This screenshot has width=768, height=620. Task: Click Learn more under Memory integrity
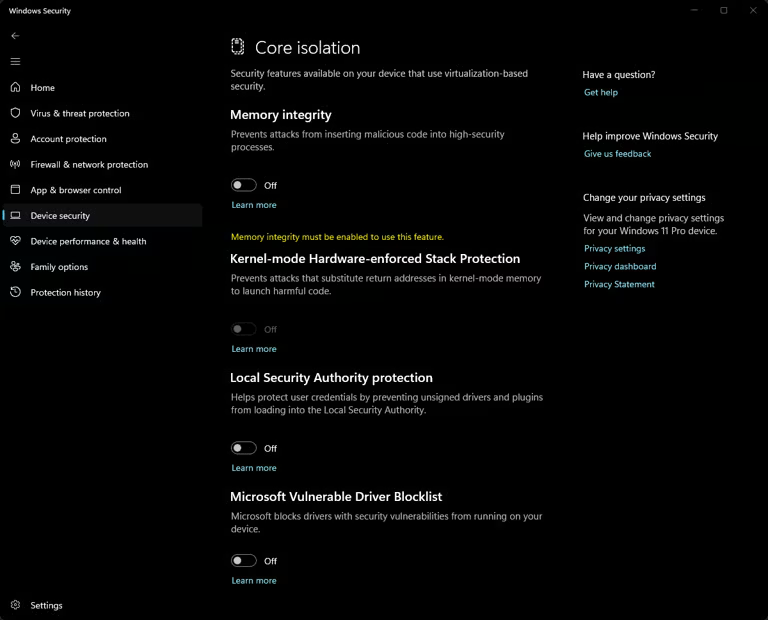tap(254, 205)
